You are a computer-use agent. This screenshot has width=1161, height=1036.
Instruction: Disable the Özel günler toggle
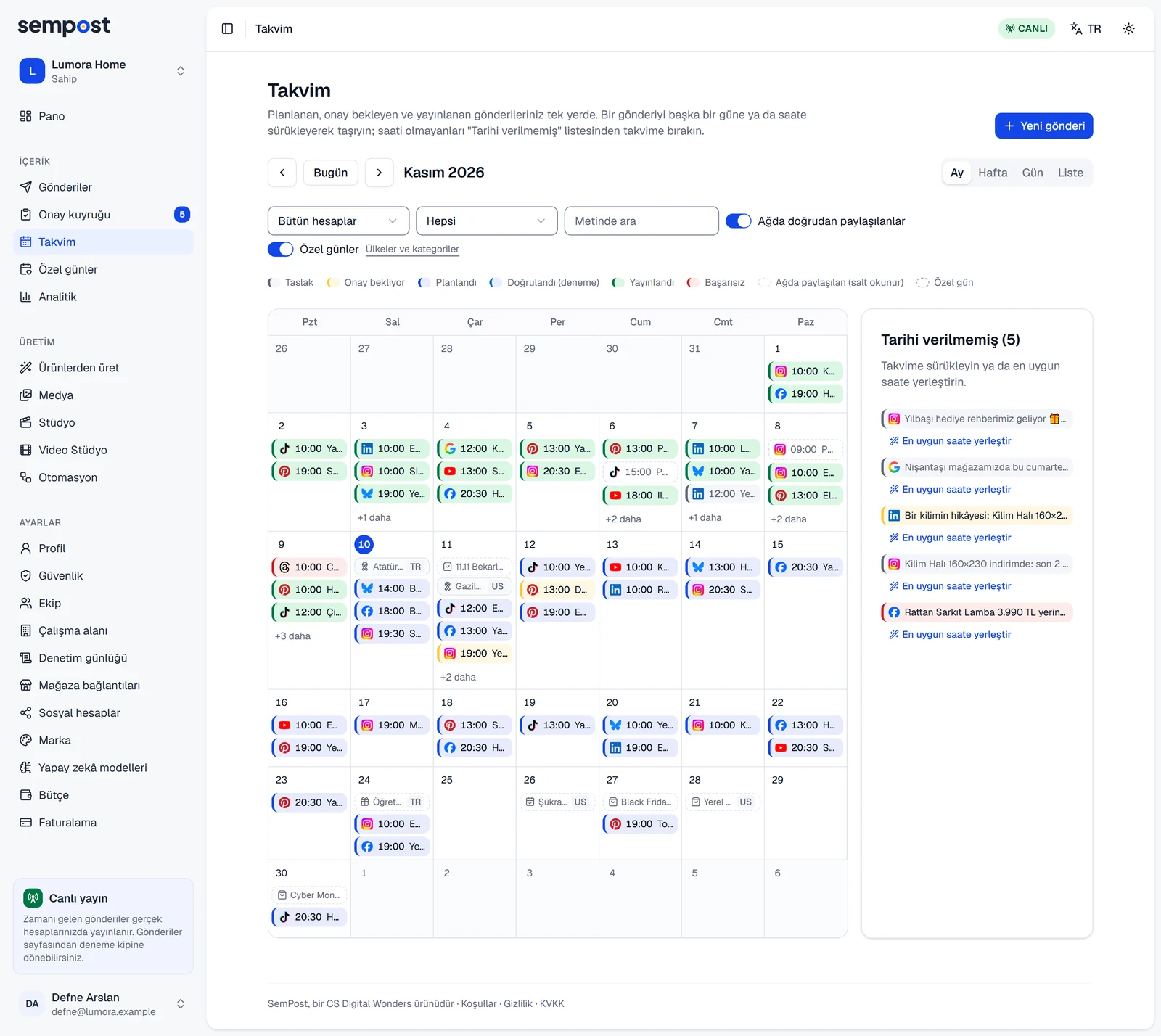click(x=280, y=249)
